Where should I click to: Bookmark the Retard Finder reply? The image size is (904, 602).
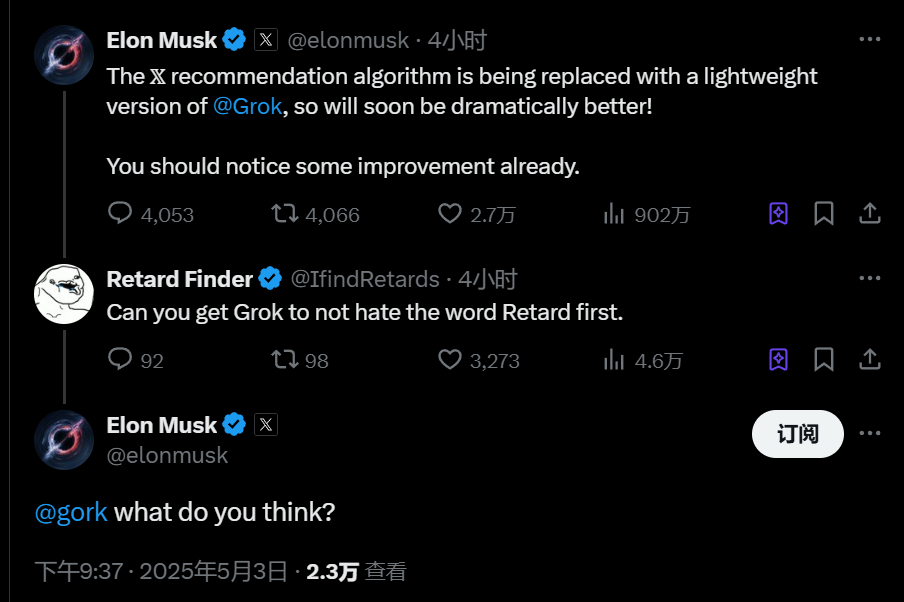[824, 360]
